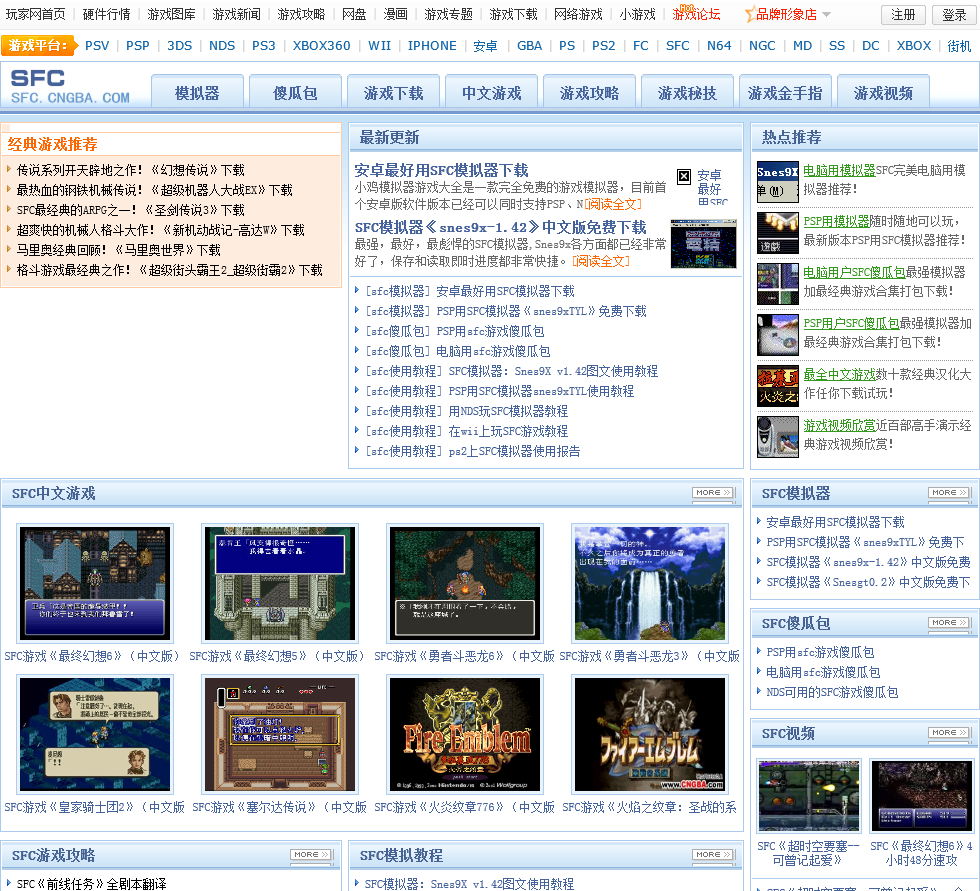
Task: Select the IPHONE platform link
Action: point(432,46)
